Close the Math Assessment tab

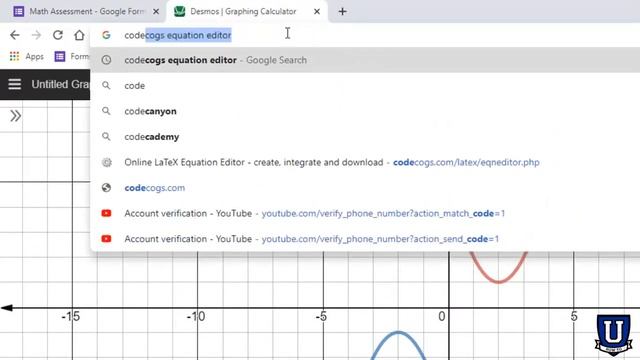(156, 12)
